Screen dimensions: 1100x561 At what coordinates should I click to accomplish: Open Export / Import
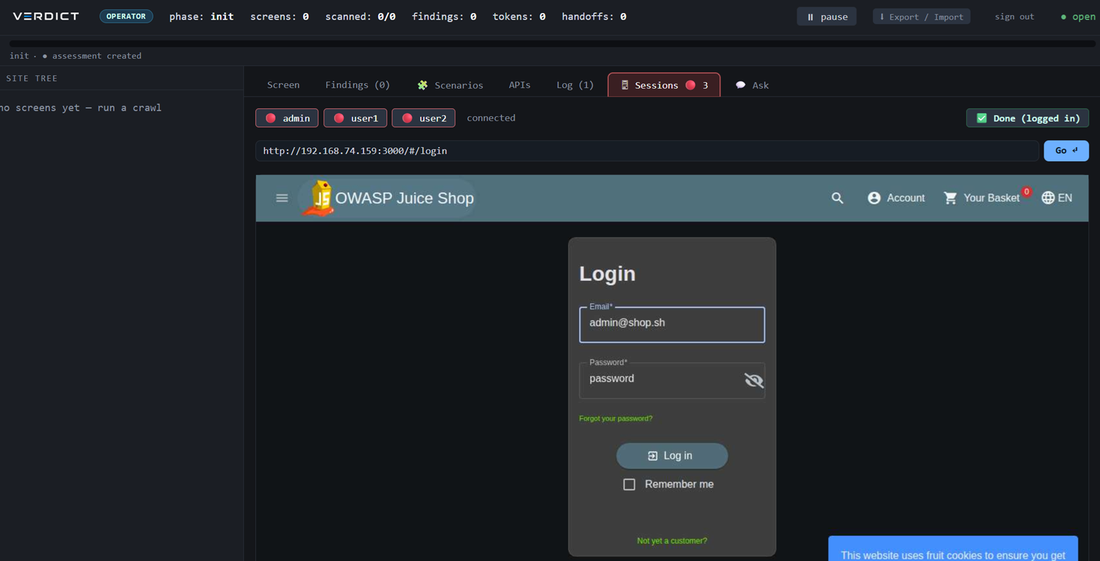[x=921, y=17]
